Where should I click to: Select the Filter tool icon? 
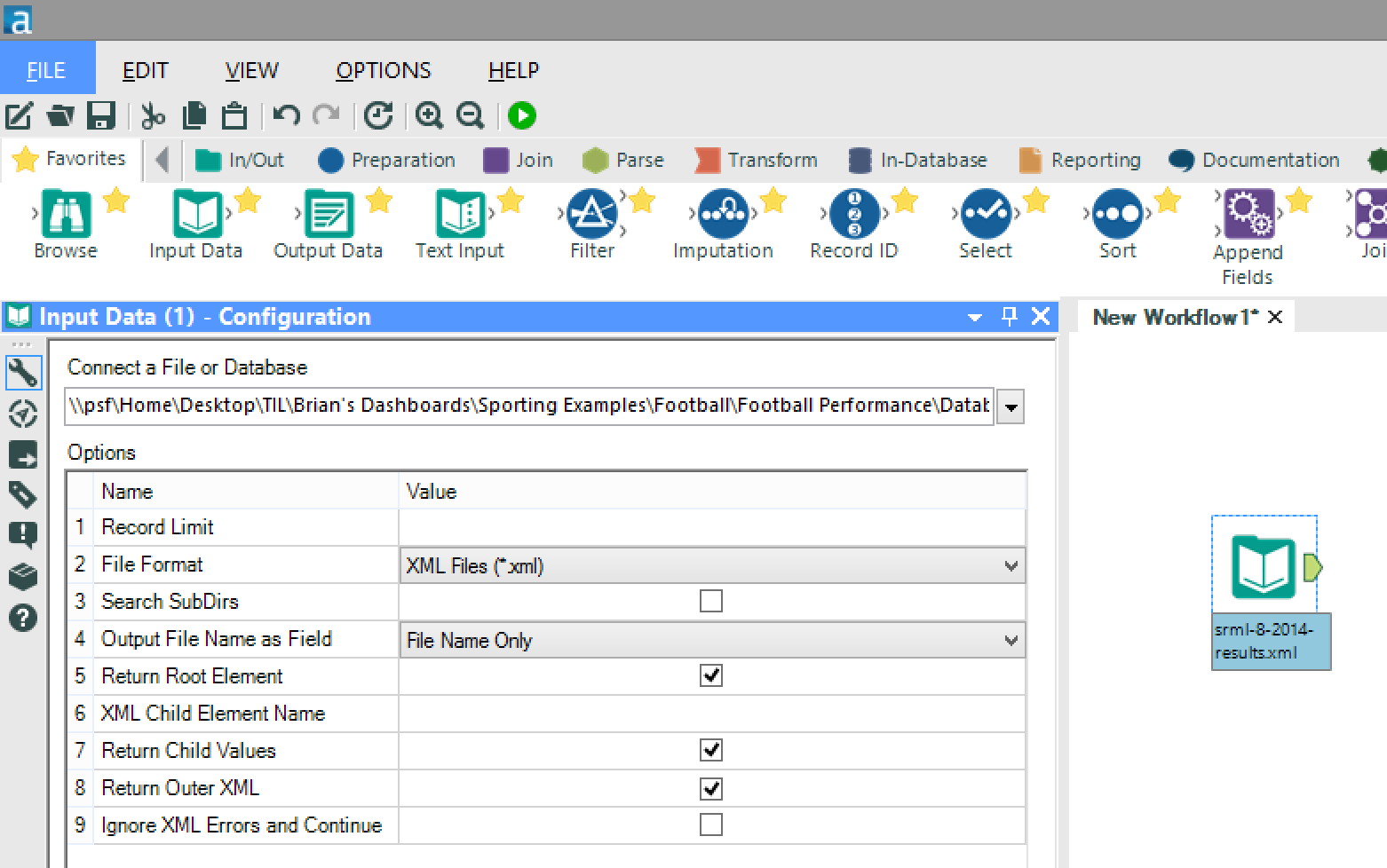(x=591, y=214)
